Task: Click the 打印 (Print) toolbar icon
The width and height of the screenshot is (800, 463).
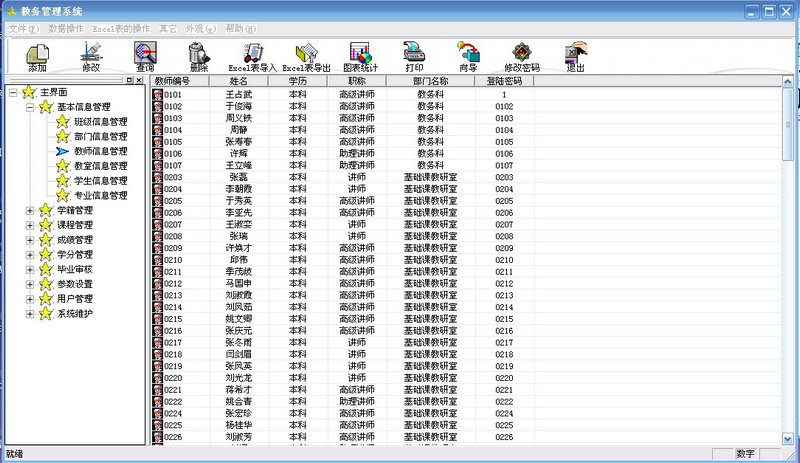Action: coord(414,53)
